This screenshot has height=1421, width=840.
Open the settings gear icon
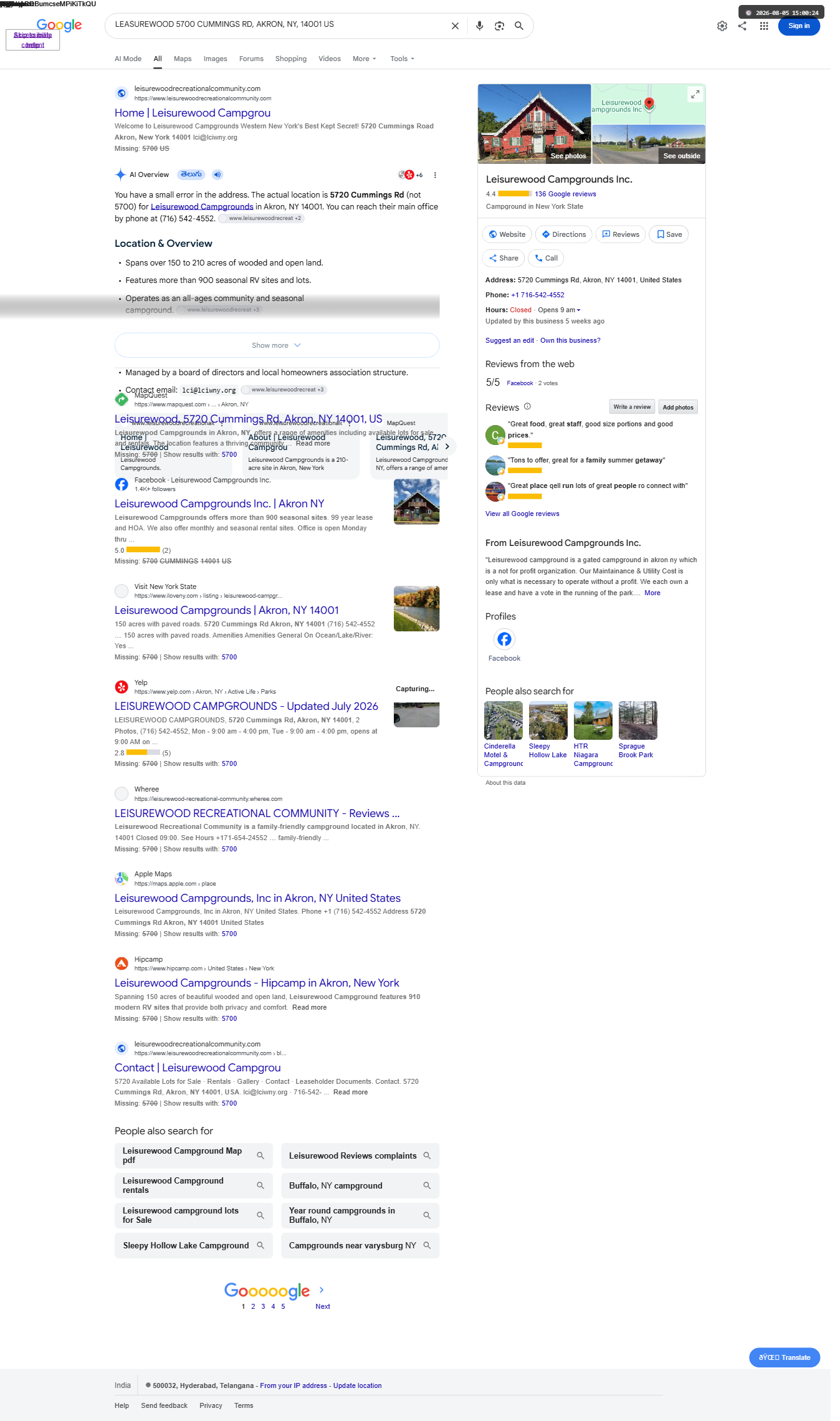tap(722, 26)
